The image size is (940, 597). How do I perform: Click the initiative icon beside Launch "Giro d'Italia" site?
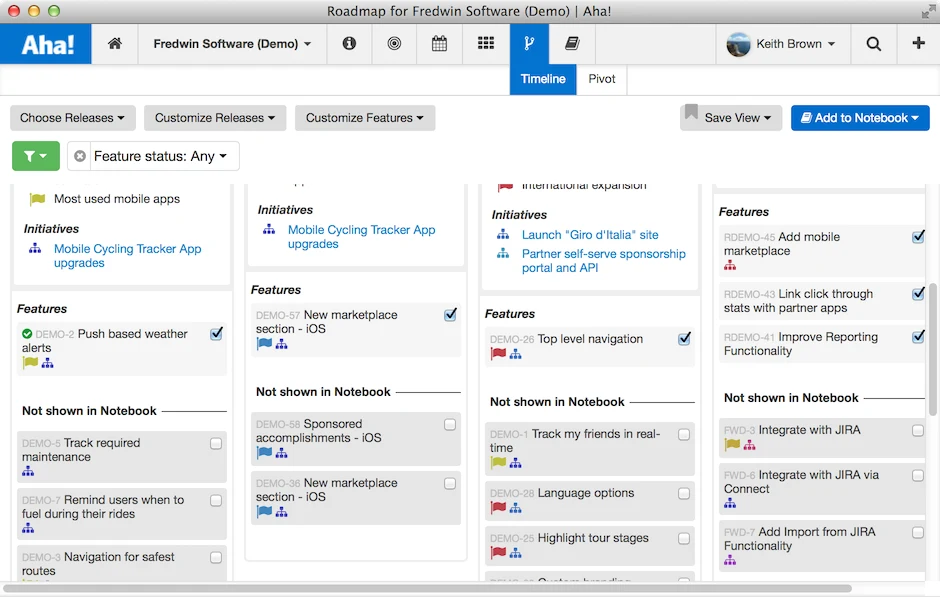tap(503, 234)
